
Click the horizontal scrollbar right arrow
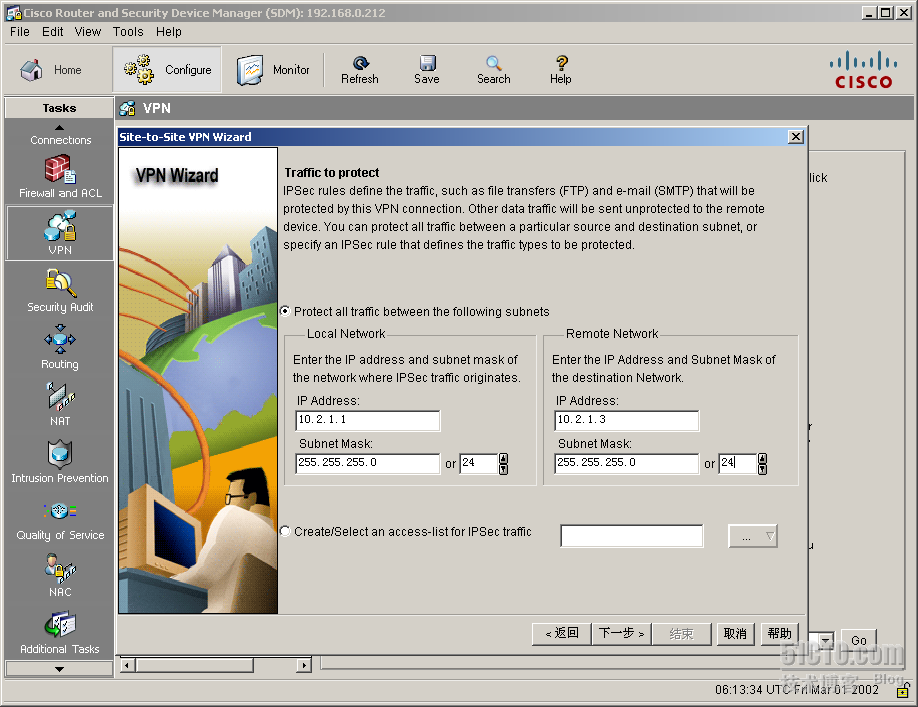pyautogui.click(x=303, y=665)
